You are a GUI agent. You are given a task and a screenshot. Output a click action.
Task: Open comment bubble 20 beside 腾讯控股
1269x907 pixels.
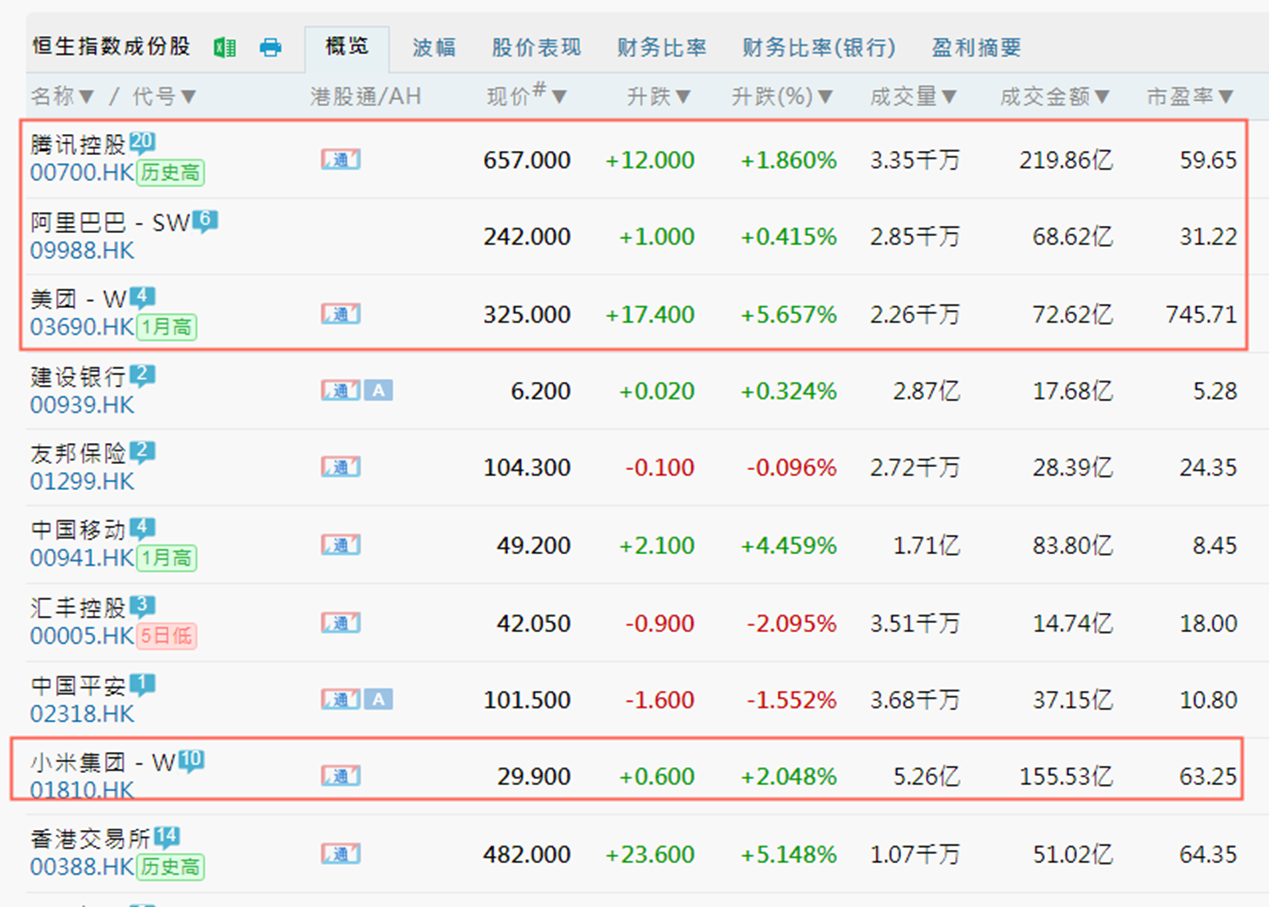[x=143, y=143]
